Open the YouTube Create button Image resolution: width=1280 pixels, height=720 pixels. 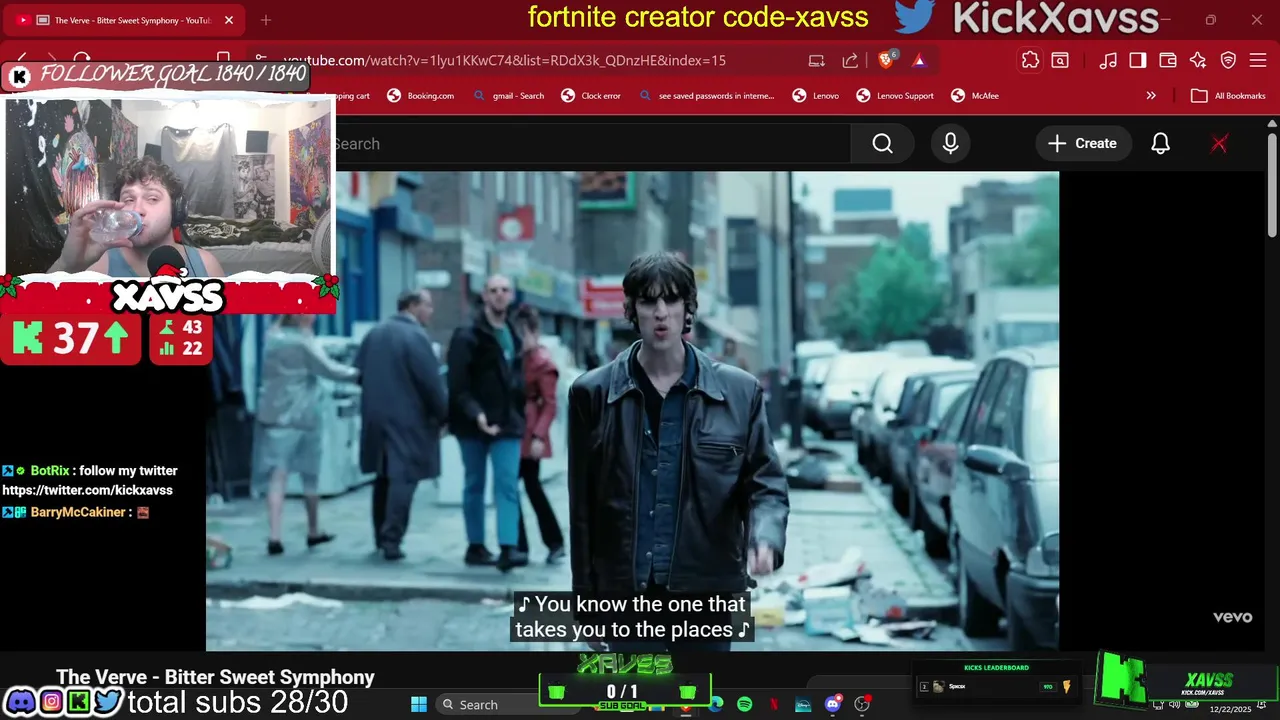point(1083,144)
